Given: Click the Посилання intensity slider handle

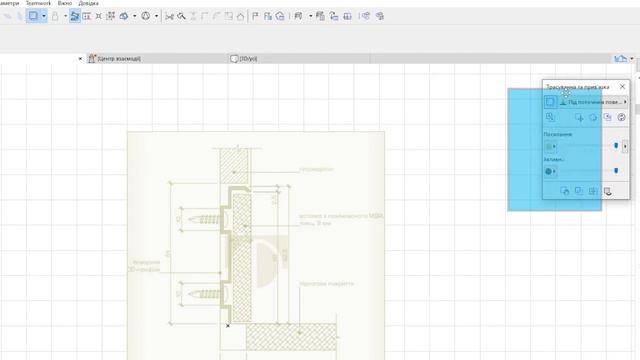Looking at the screenshot, I should coord(616,146).
